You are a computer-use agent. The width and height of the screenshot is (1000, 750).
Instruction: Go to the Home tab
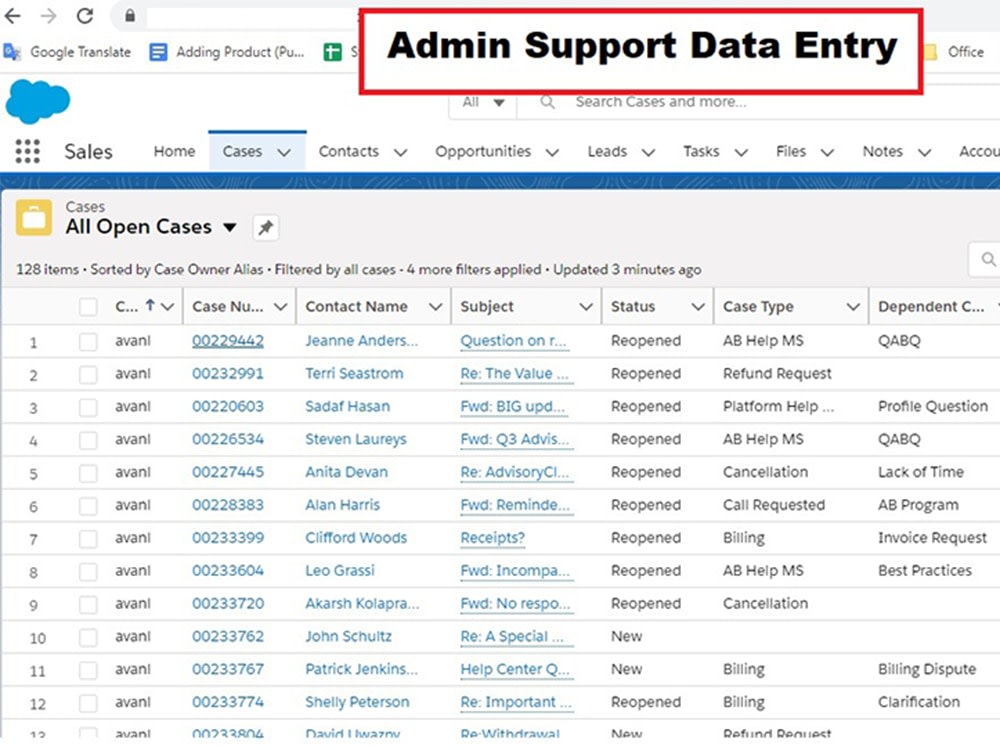click(174, 151)
